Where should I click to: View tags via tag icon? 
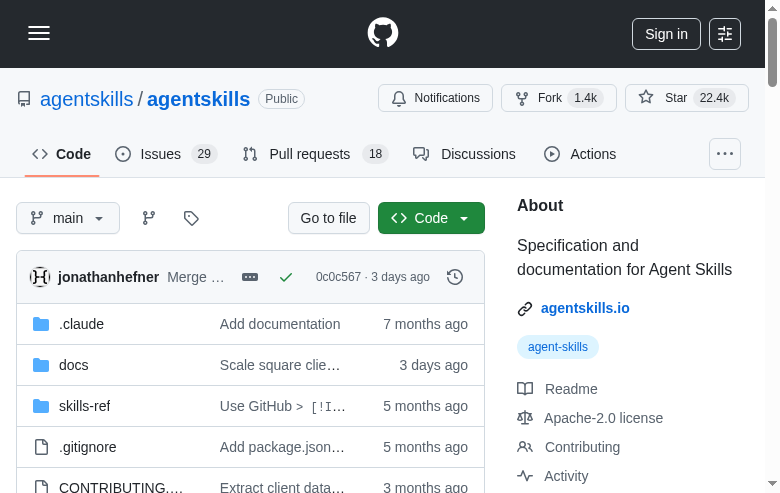191,218
